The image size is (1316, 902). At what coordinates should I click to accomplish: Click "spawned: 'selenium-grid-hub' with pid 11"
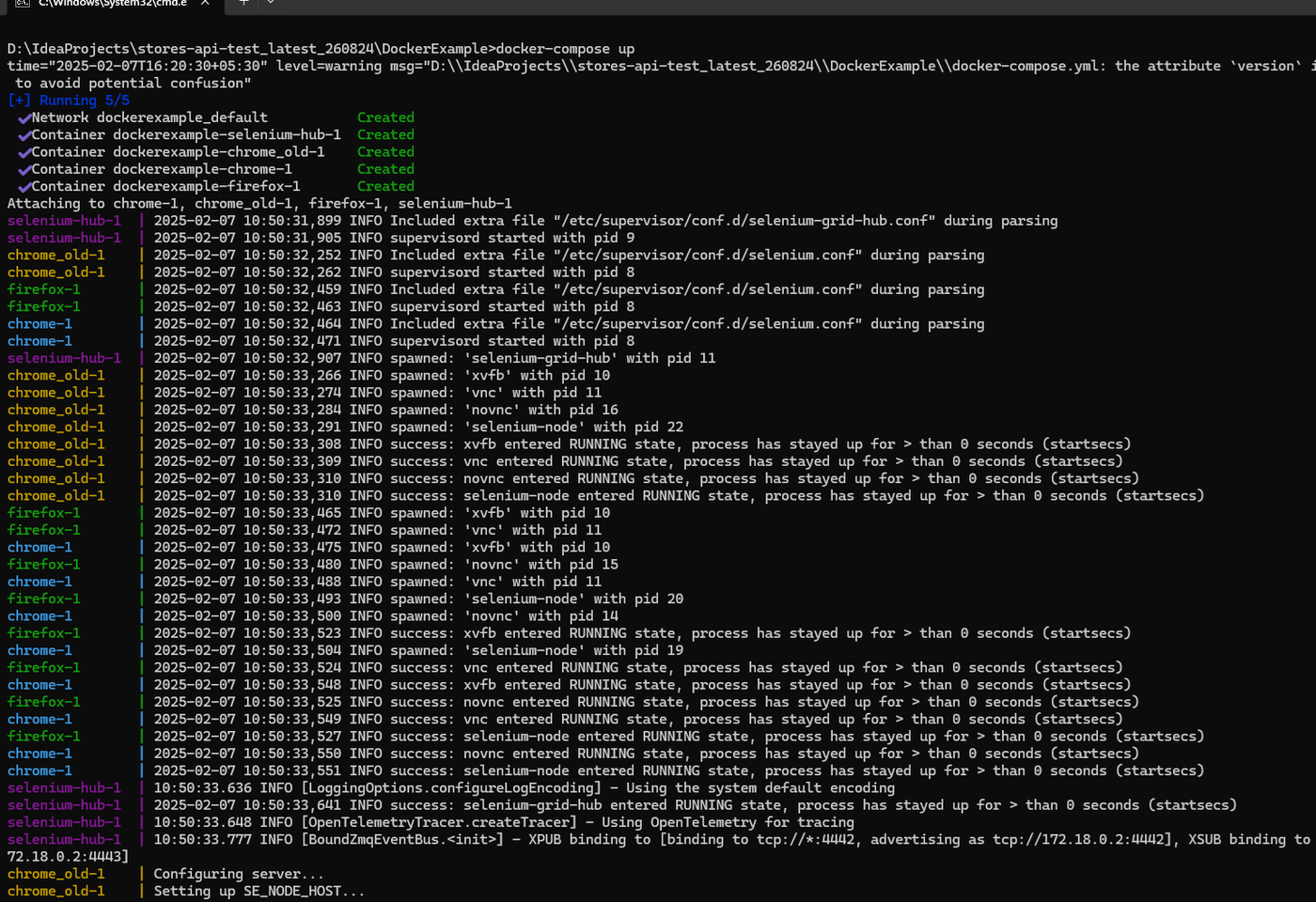click(x=553, y=358)
